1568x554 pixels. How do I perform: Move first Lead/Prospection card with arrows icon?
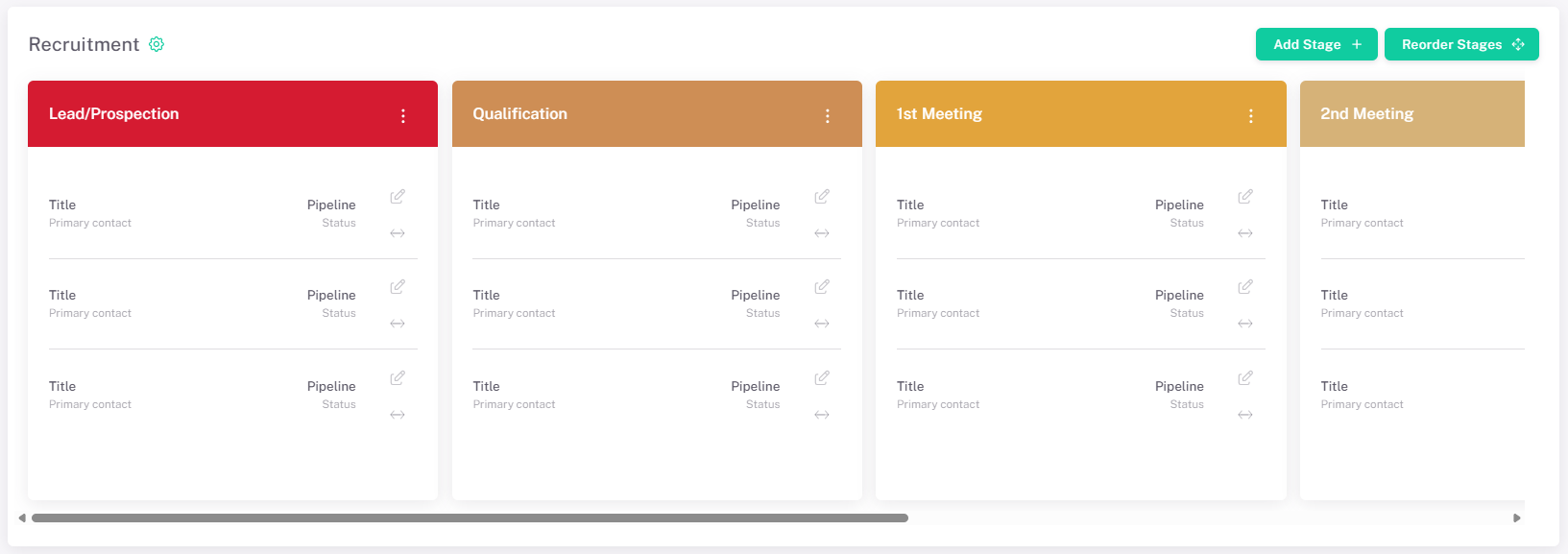pos(398,233)
